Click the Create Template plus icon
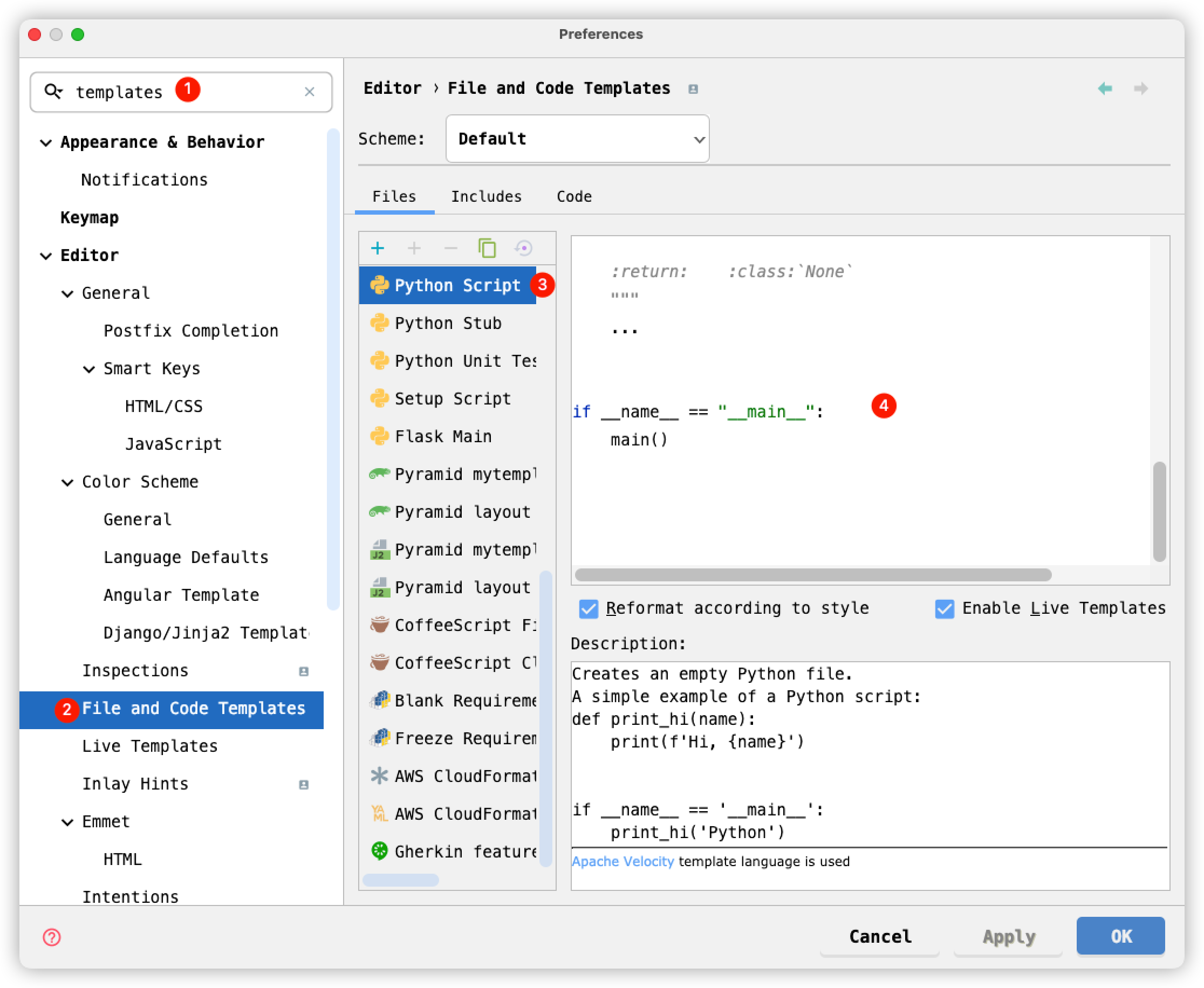 coord(378,248)
